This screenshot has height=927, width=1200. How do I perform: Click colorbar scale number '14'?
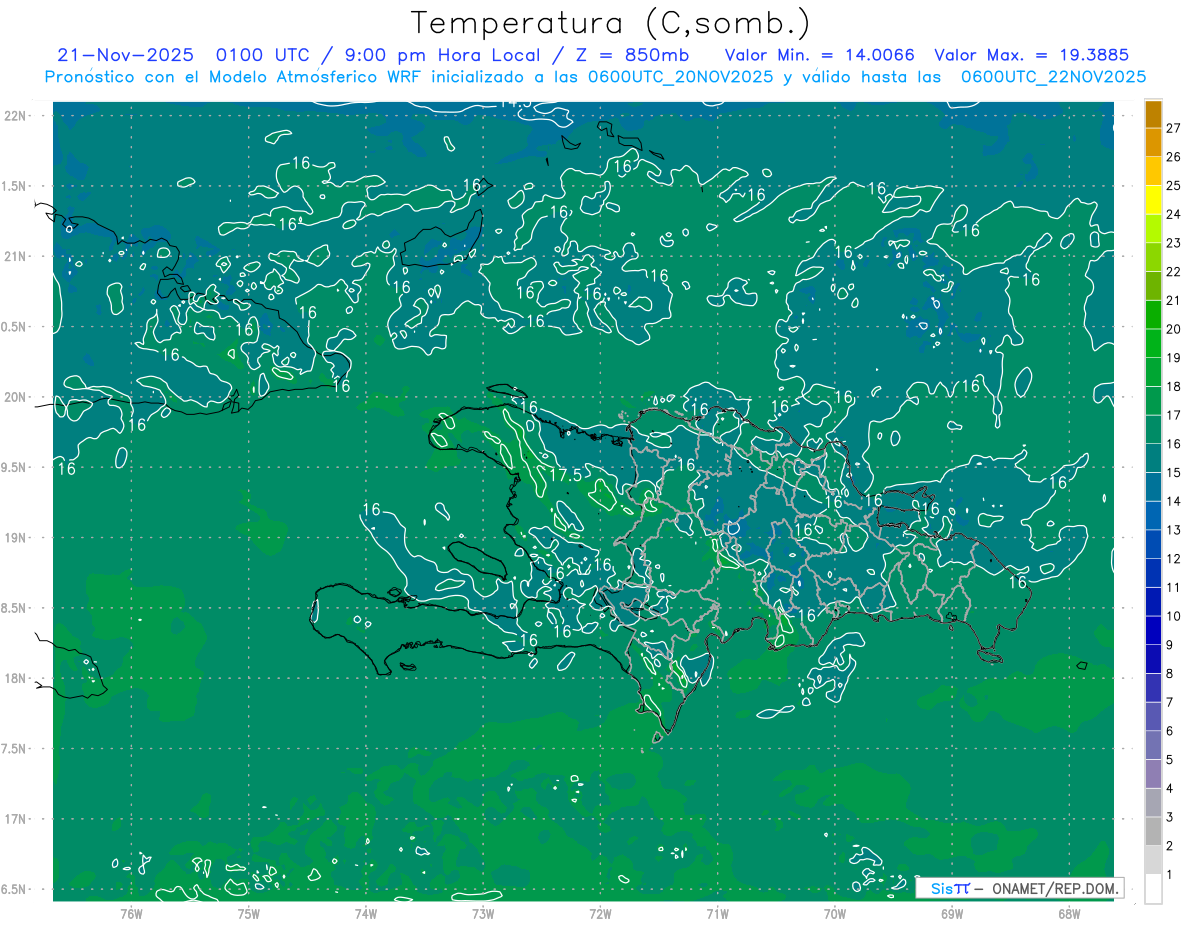[x=1174, y=501]
